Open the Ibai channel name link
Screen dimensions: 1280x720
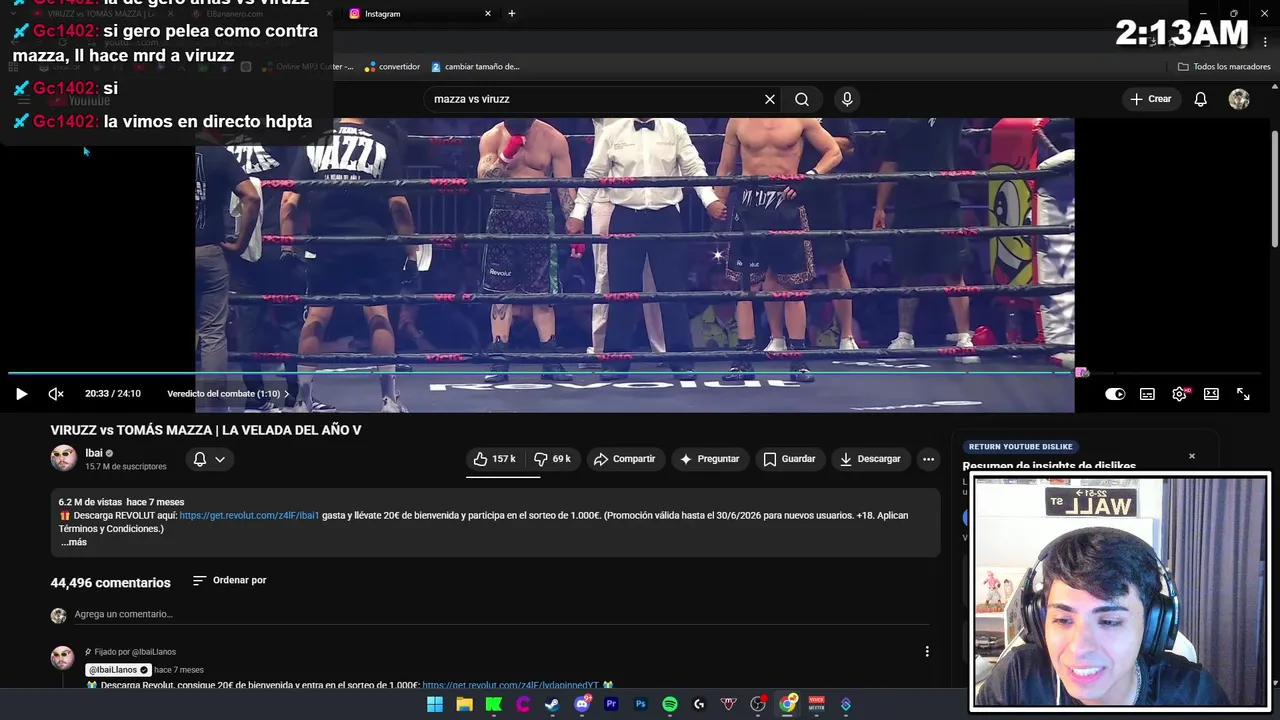click(x=94, y=453)
